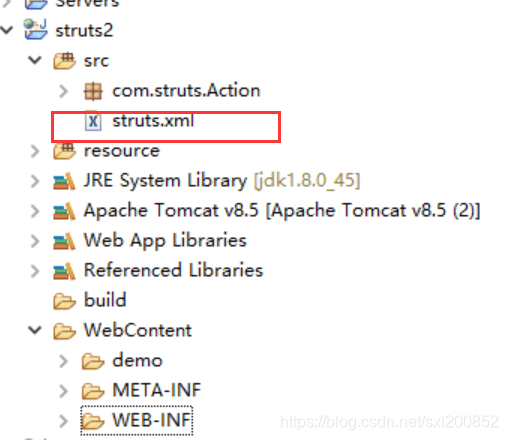Click the Referenced Libraries icon
This screenshot has width=508, height=440.
(x=64, y=271)
